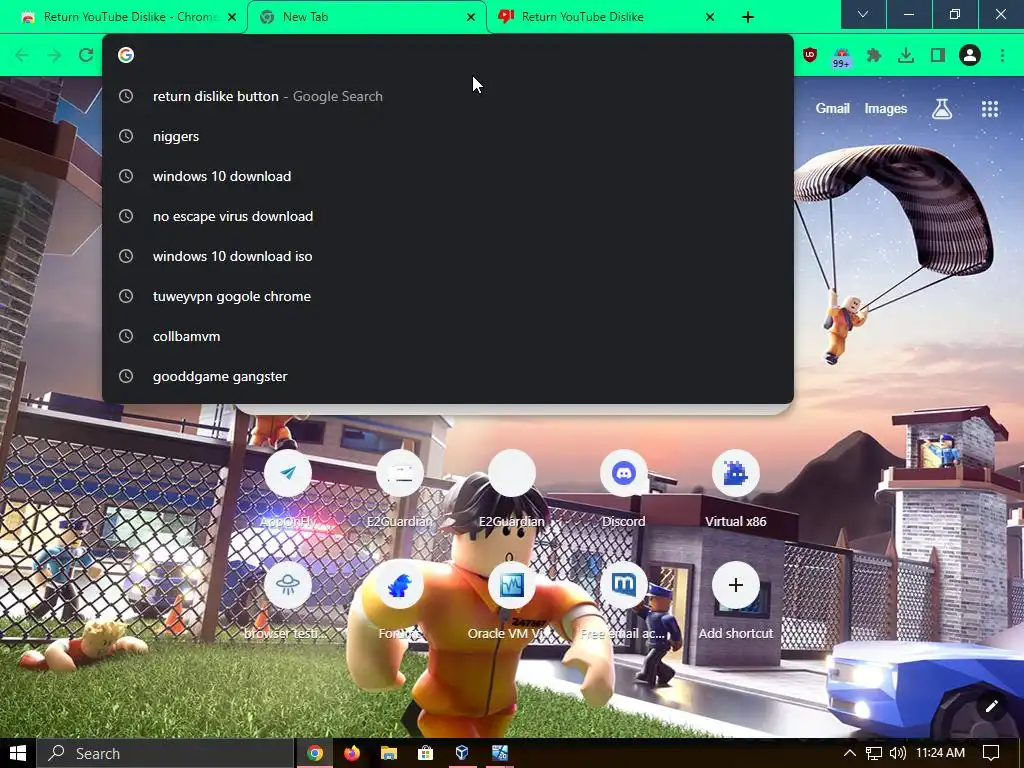Open the Gmail link
This screenshot has width=1024, height=768.
click(x=832, y=109)
